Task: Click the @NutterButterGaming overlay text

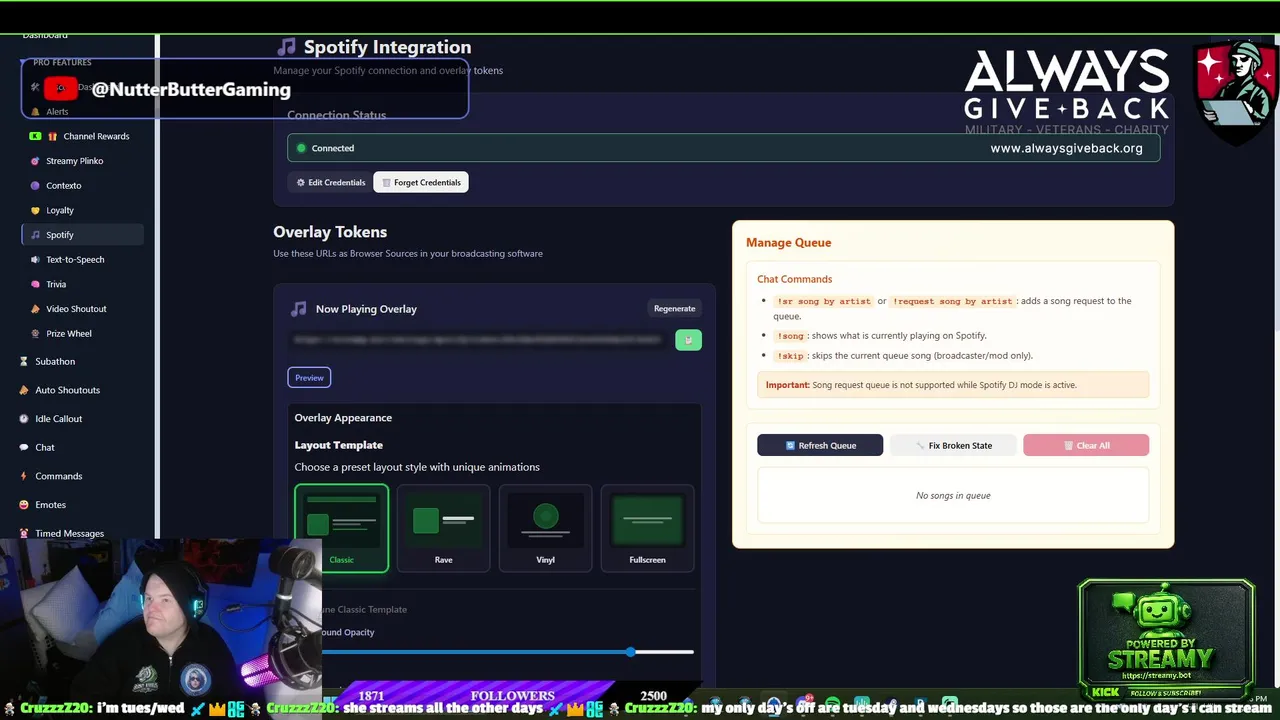Action: [191, 89]
